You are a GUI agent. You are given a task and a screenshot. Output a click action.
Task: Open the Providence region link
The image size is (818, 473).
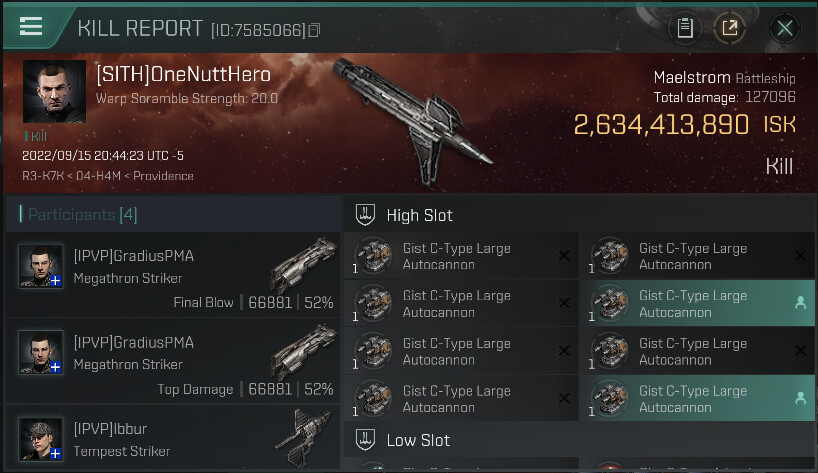[163, 176]
